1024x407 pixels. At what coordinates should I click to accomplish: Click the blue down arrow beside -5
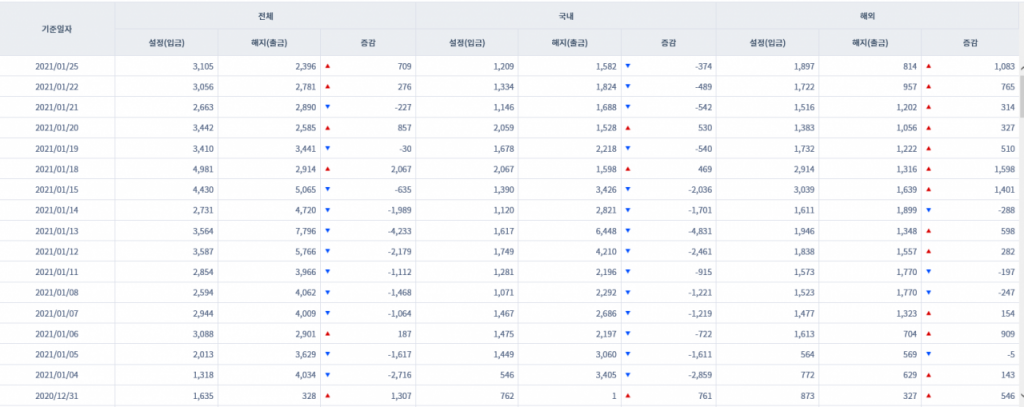(x=928, y=356)
